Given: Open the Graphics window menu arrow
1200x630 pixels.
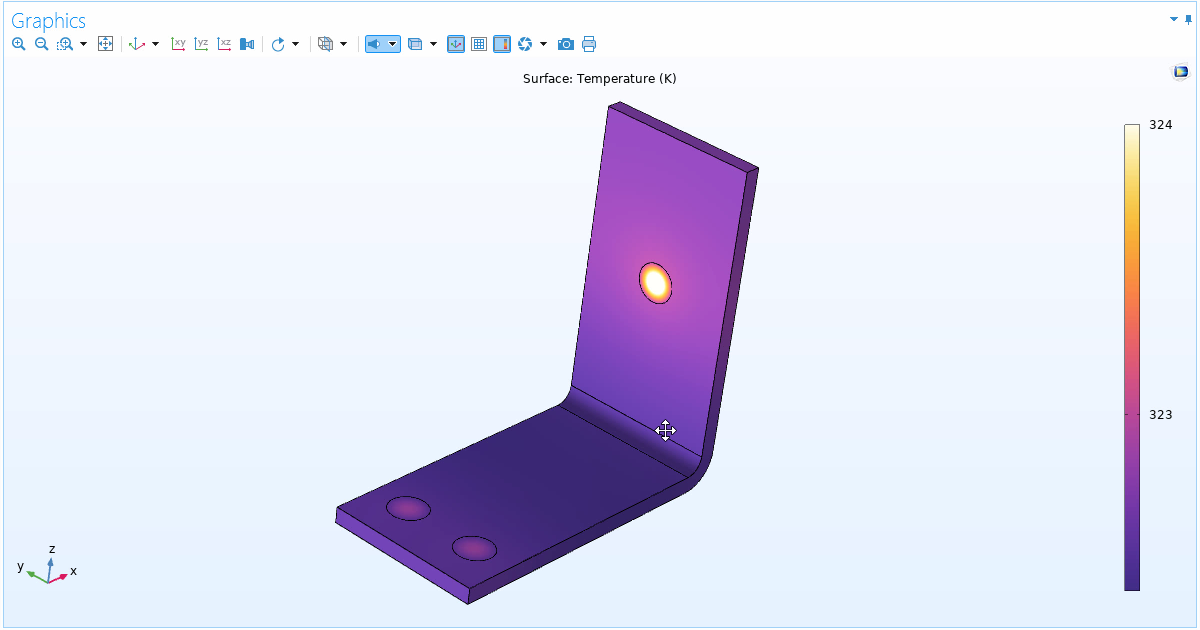Looking at the screenshot, I should [x=1174, y=19].
